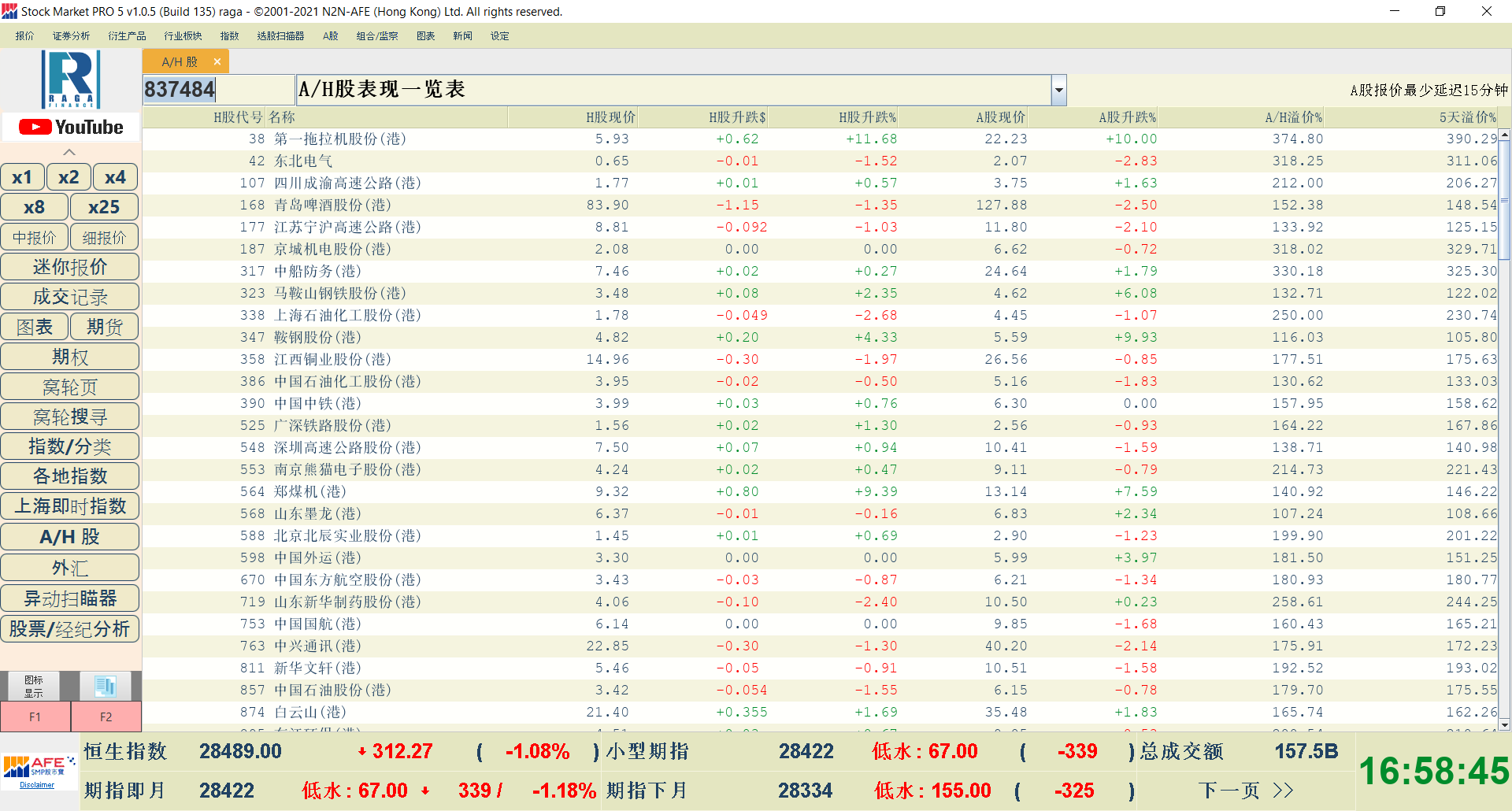The image size is (1512, 811).
Task: Click the RAGA Finance logo
Action: (x=71, y=79)
